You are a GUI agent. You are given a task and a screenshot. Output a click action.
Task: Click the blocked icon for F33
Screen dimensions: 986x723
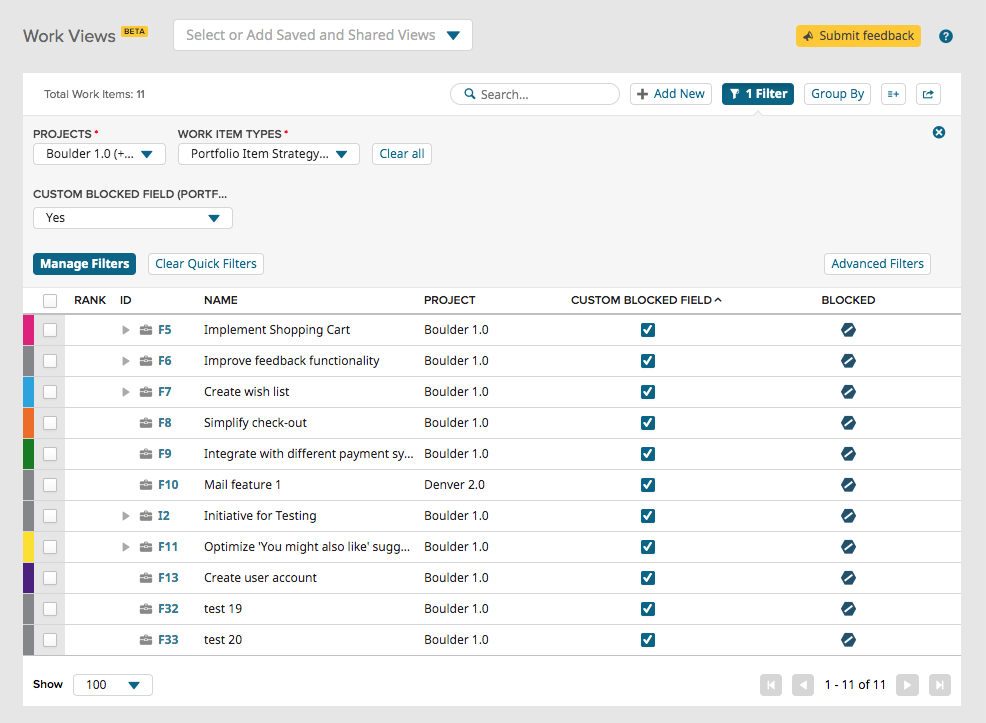tap(848, 640)
